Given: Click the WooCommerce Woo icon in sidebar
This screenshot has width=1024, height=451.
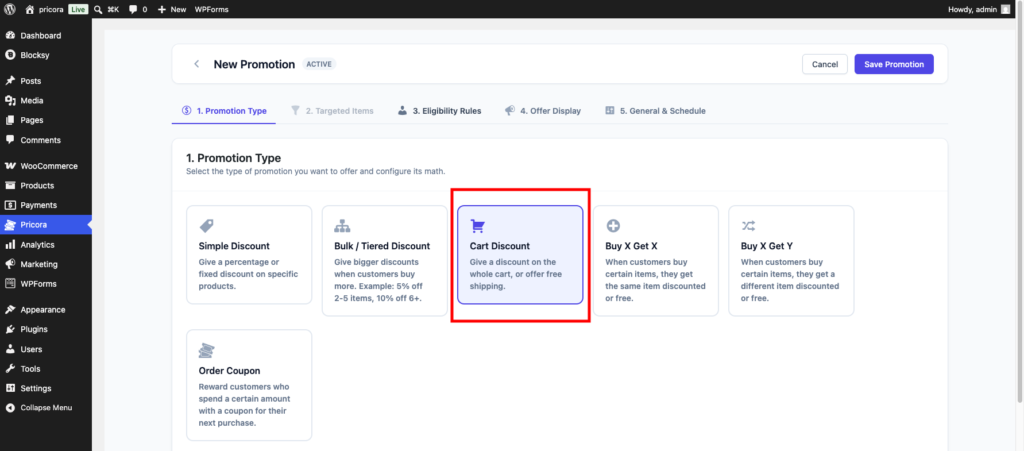Looking at the screenshot, I should pos(10,166).
